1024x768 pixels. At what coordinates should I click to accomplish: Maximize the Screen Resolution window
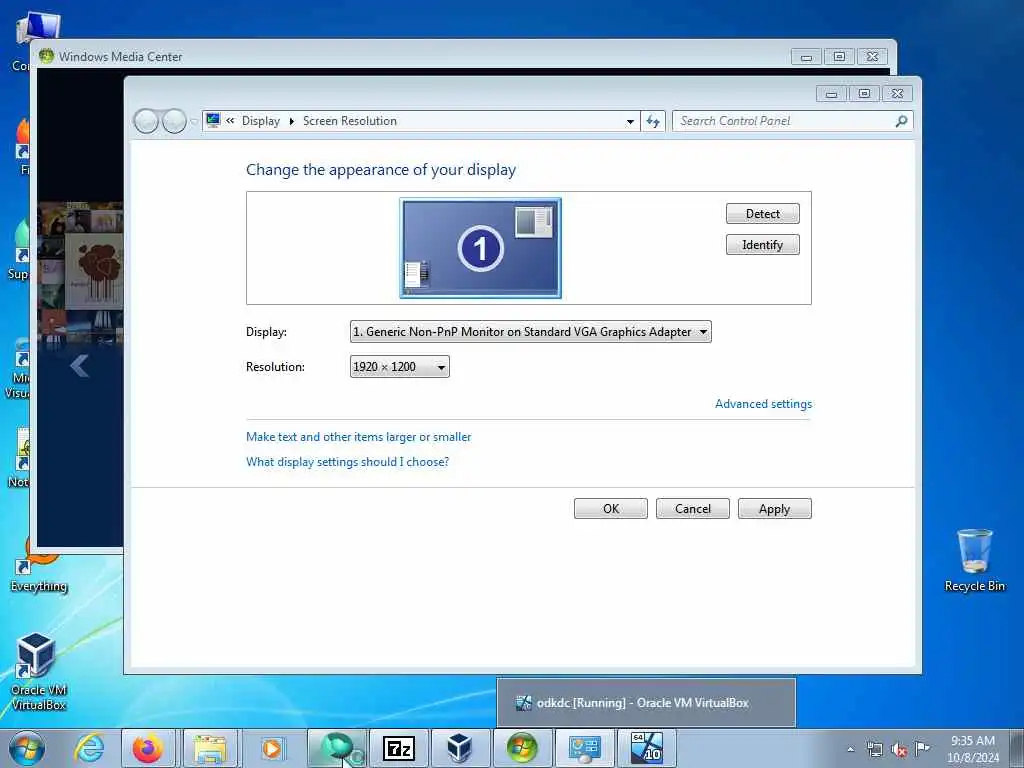[864, 94]
